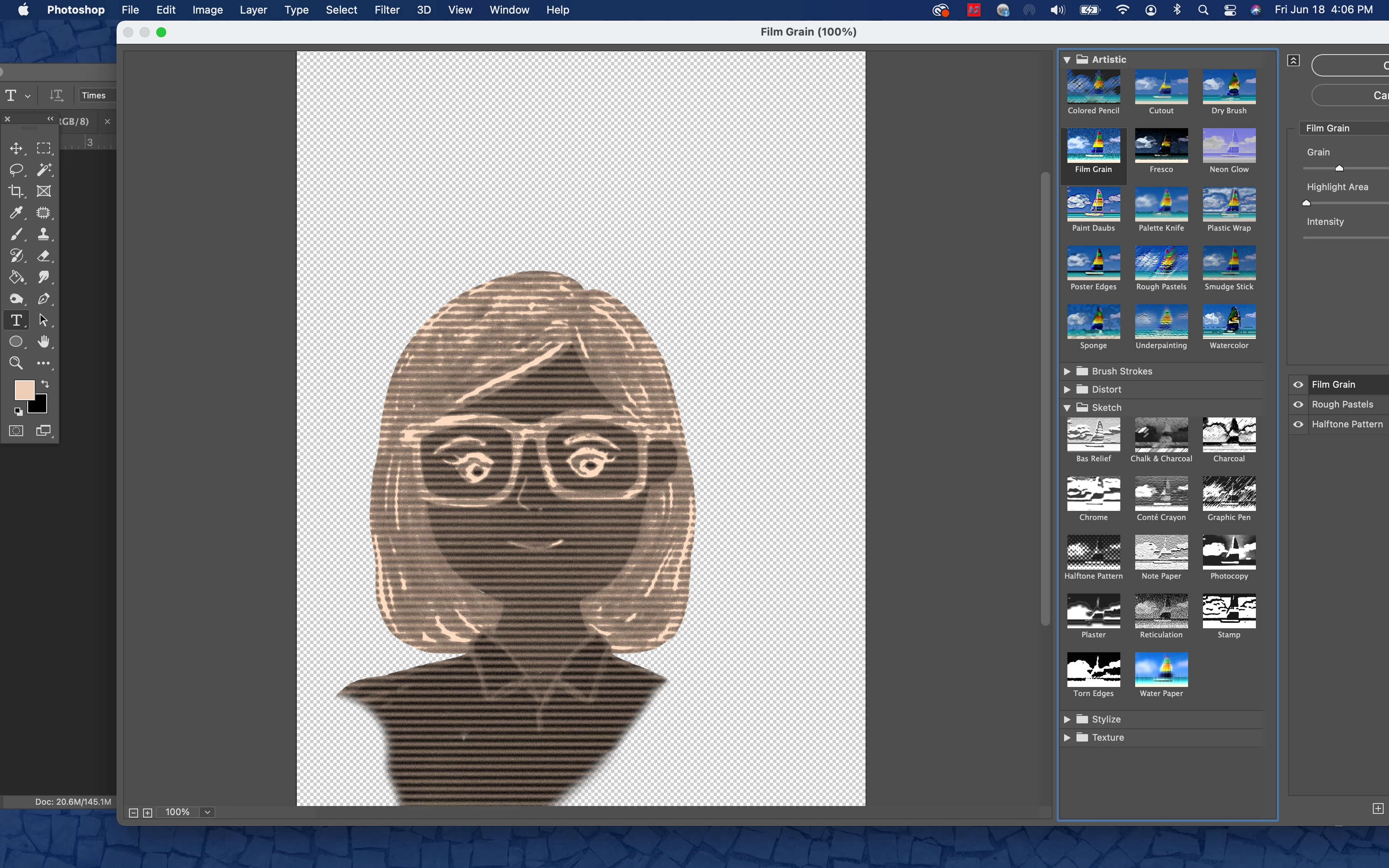Select the Pen tool
1389x868 pixels.
click(x=44, y=298)
